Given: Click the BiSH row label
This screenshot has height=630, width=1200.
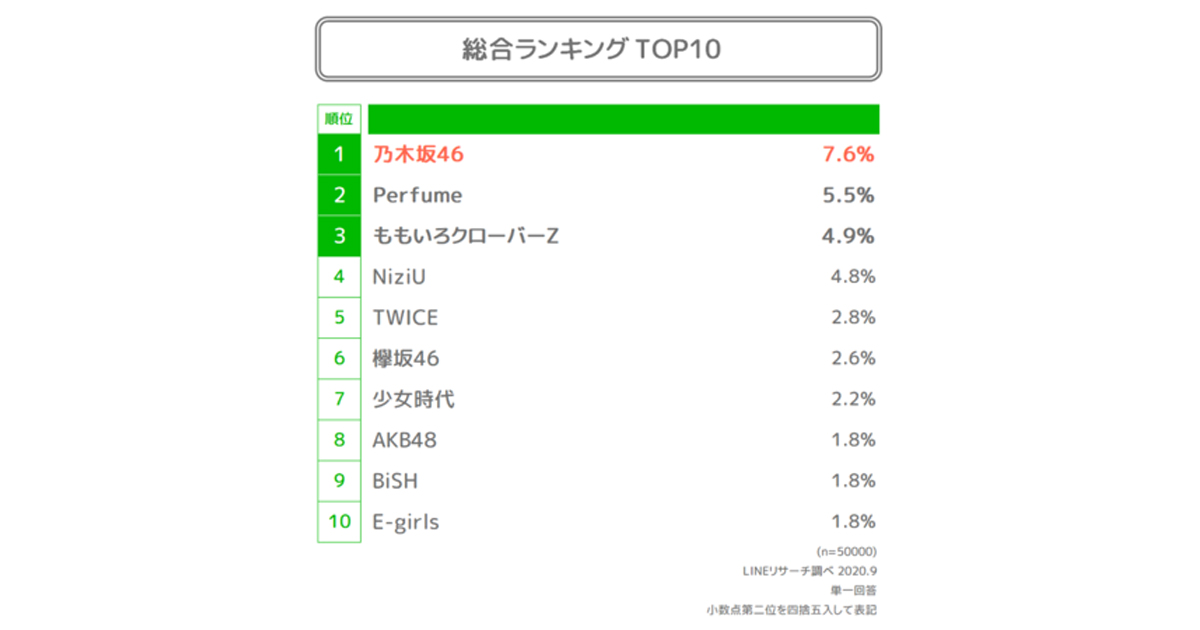Looking at the screenshot, I should 395,481.
